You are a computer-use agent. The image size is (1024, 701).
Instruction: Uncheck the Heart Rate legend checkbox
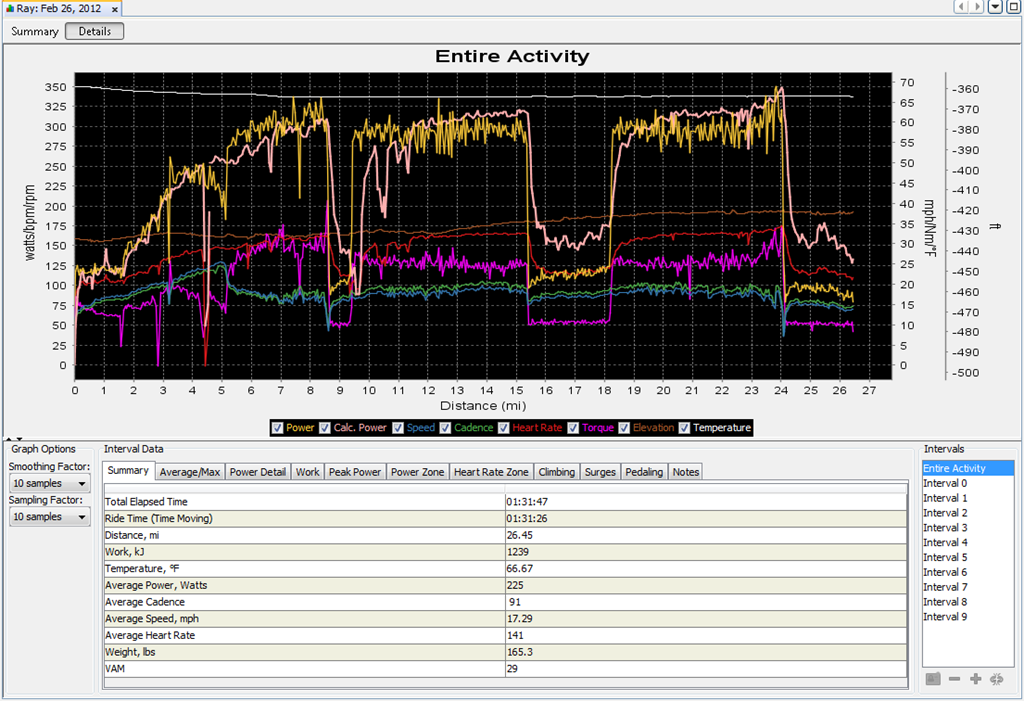pyautogui.click(x=504, y=428)
